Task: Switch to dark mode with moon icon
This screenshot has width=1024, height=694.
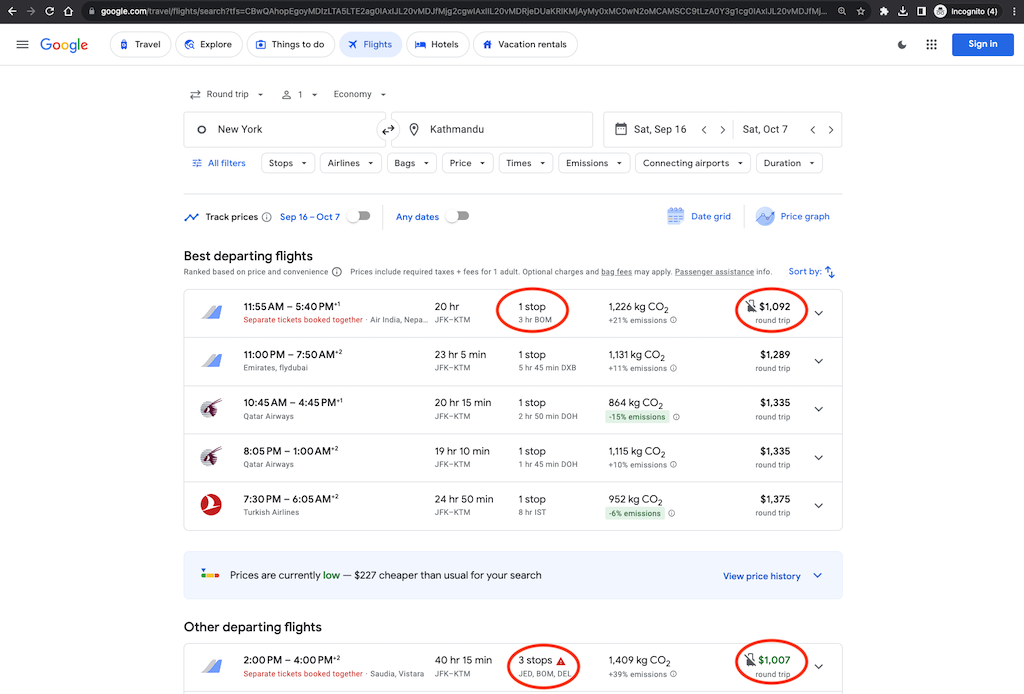Action: click(901, 44)
